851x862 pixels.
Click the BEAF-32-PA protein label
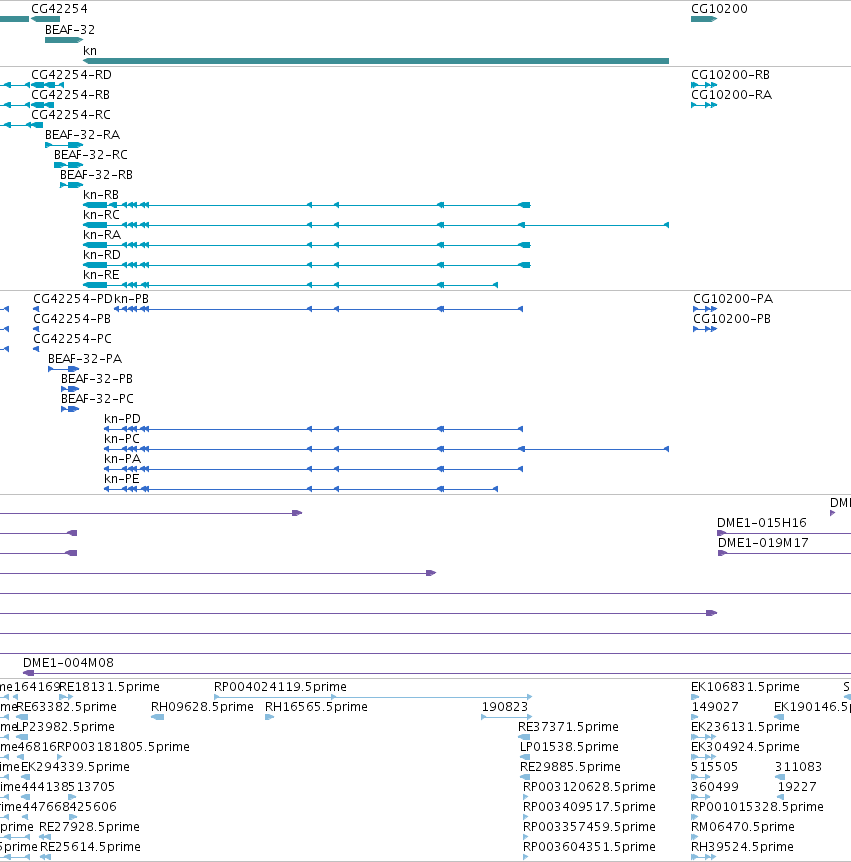85,359
